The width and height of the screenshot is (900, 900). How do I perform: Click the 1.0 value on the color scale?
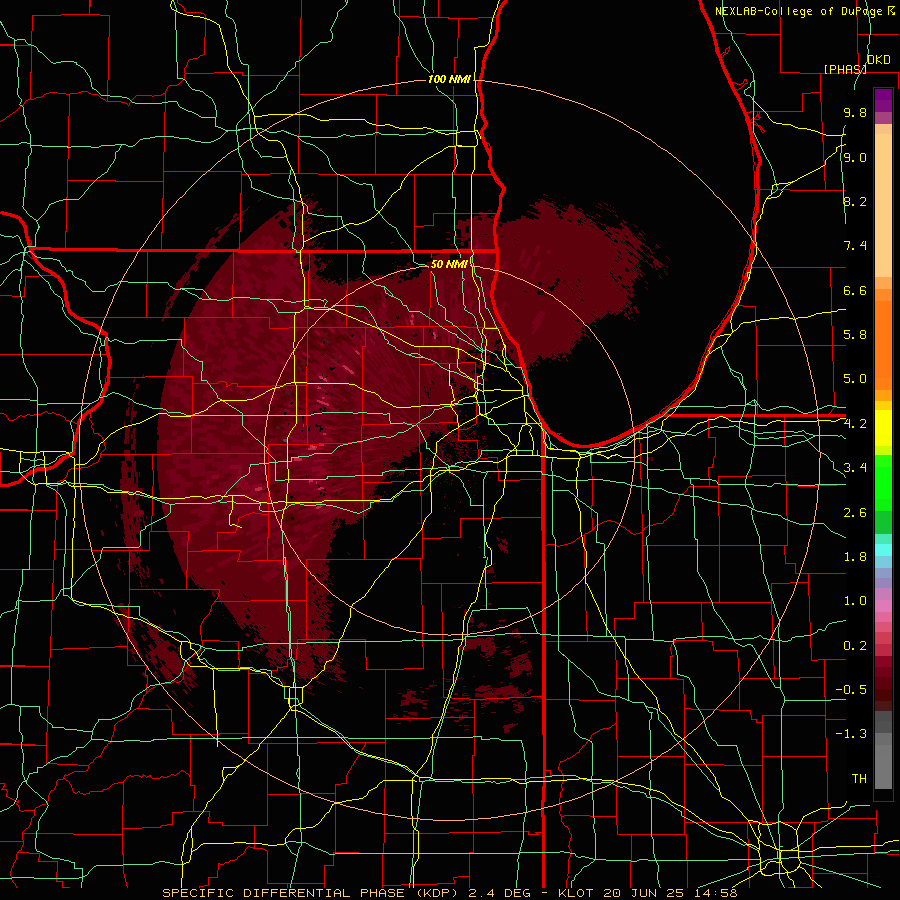point(855,601)
